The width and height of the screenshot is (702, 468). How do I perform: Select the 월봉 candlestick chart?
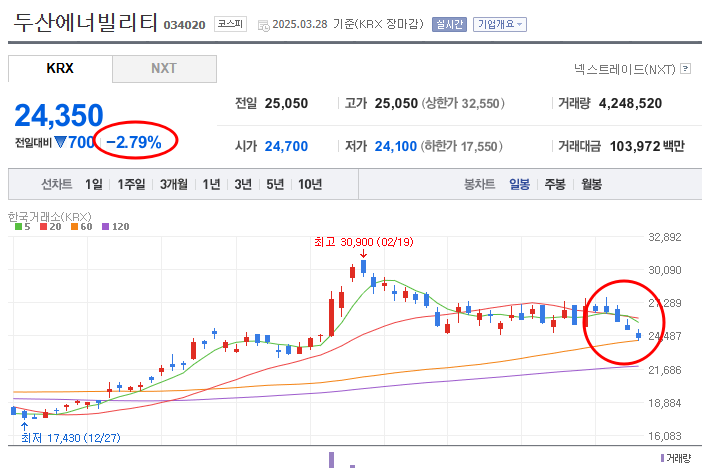pyautogui.click(x=591, y=184)
